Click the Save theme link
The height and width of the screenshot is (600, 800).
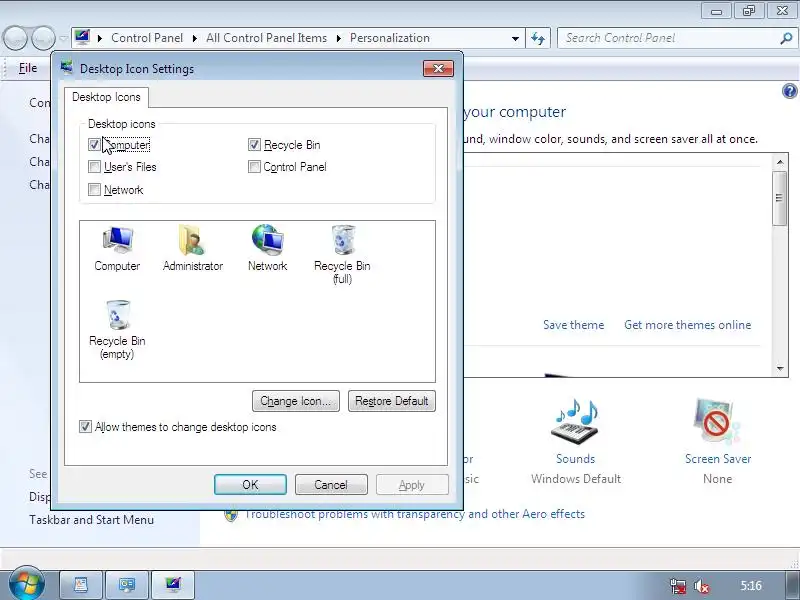point(573,325)
